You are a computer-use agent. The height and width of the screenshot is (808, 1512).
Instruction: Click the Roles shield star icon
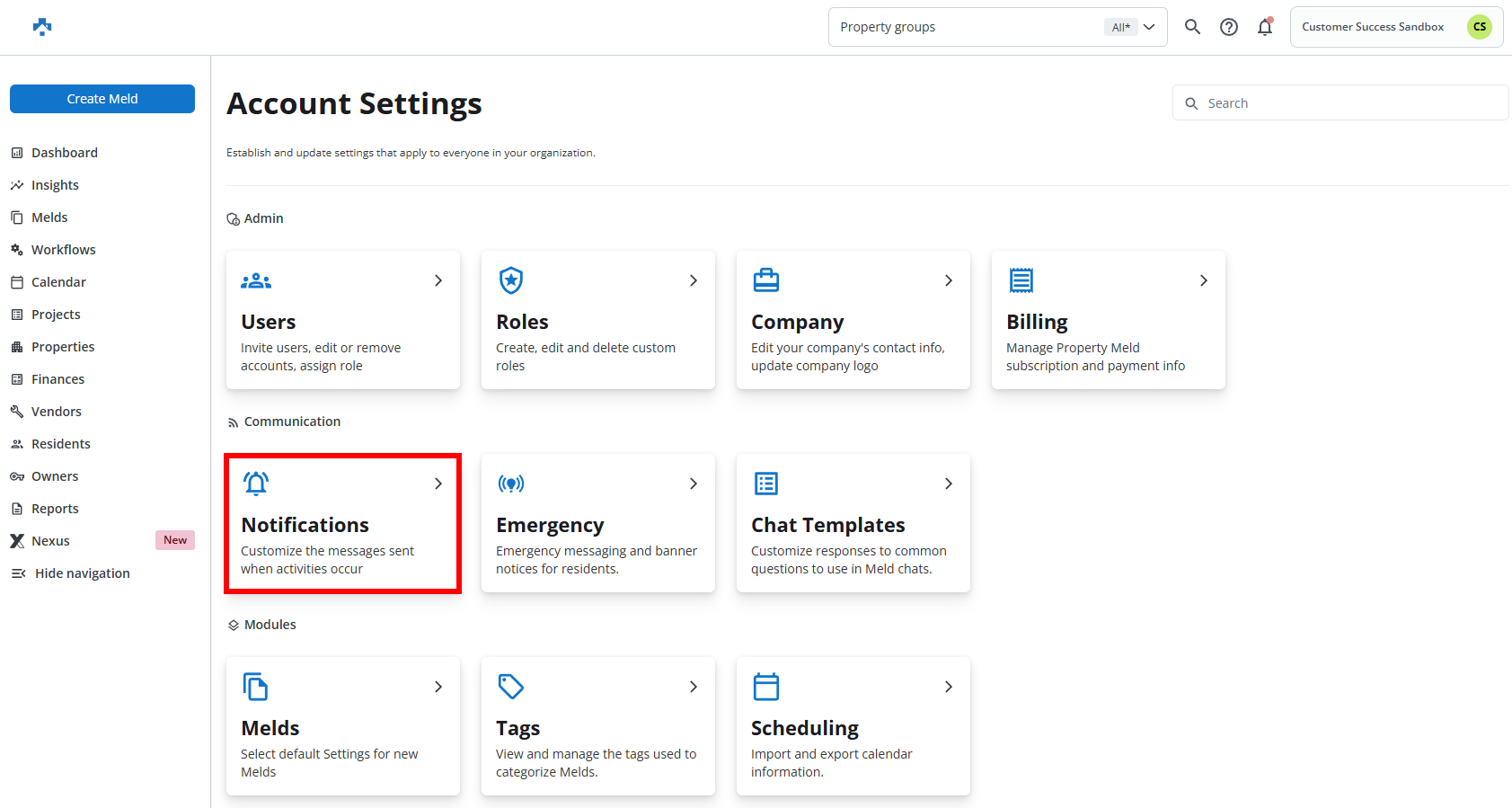coord(511,280)
